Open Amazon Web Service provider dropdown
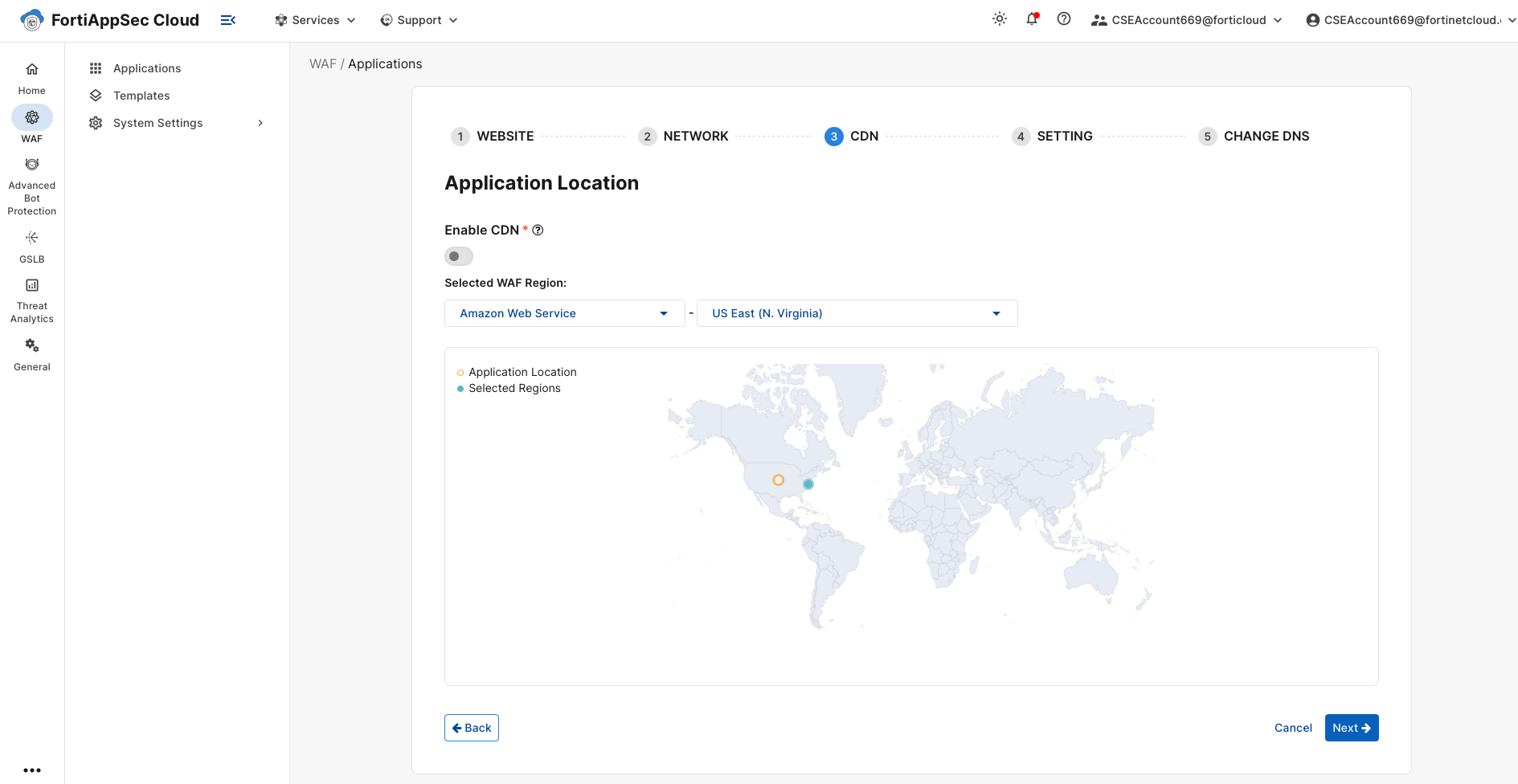Image resolution: width=1518 pixels, height=784 pixels. point(565,313)
